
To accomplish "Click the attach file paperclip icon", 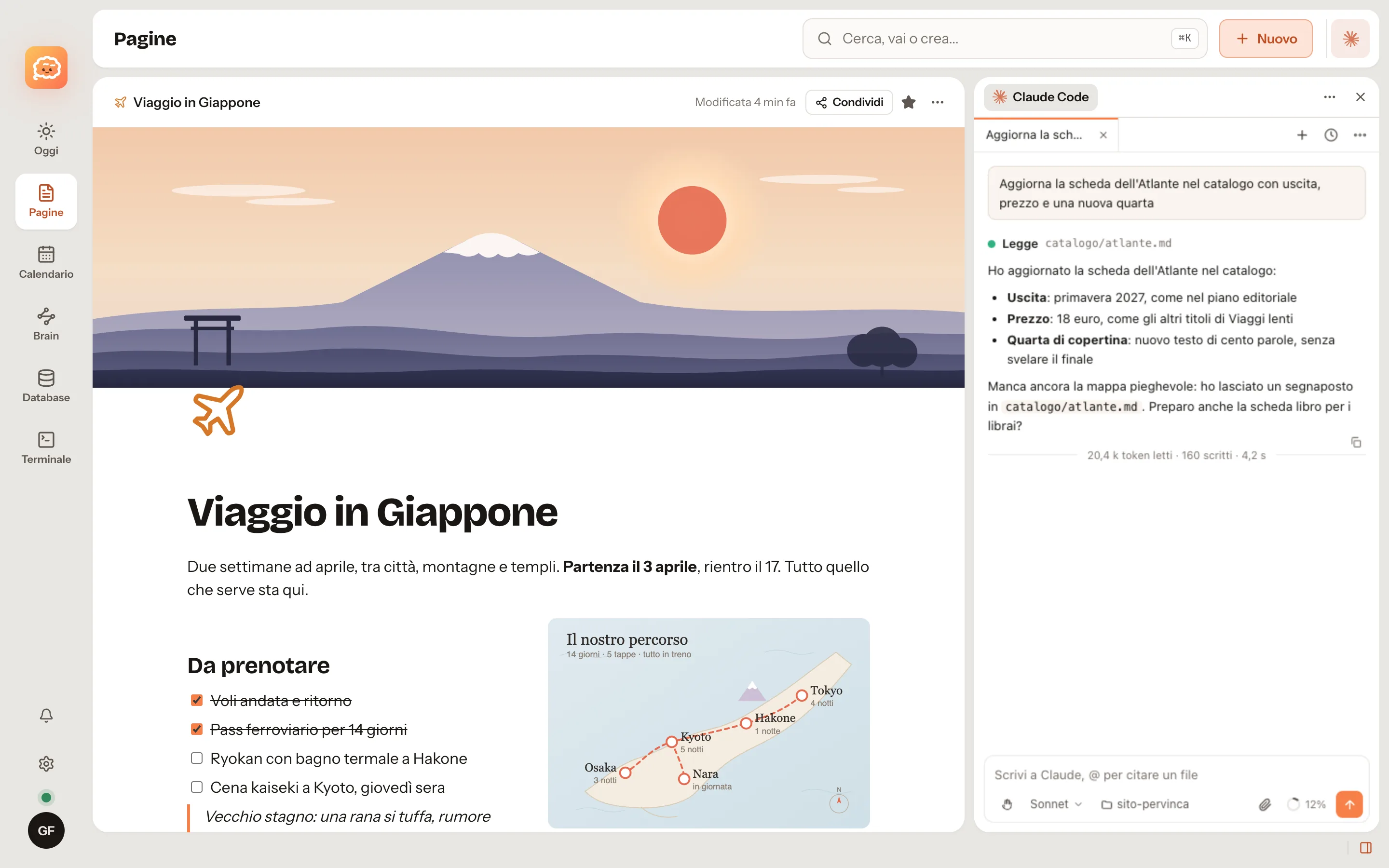I will click(x=1265, y=804).
